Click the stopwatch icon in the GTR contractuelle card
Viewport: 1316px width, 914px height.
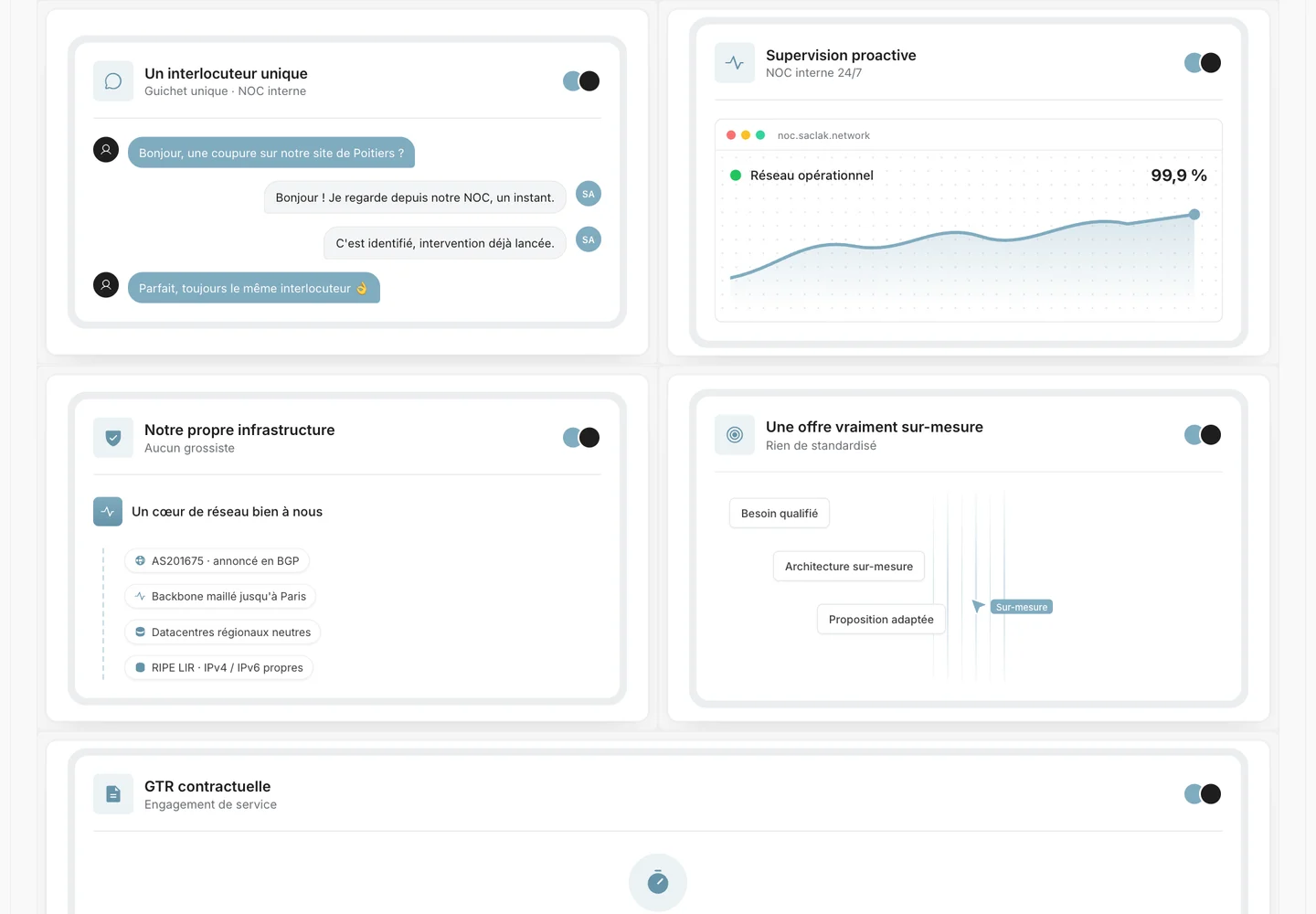[x=658, y=882]
